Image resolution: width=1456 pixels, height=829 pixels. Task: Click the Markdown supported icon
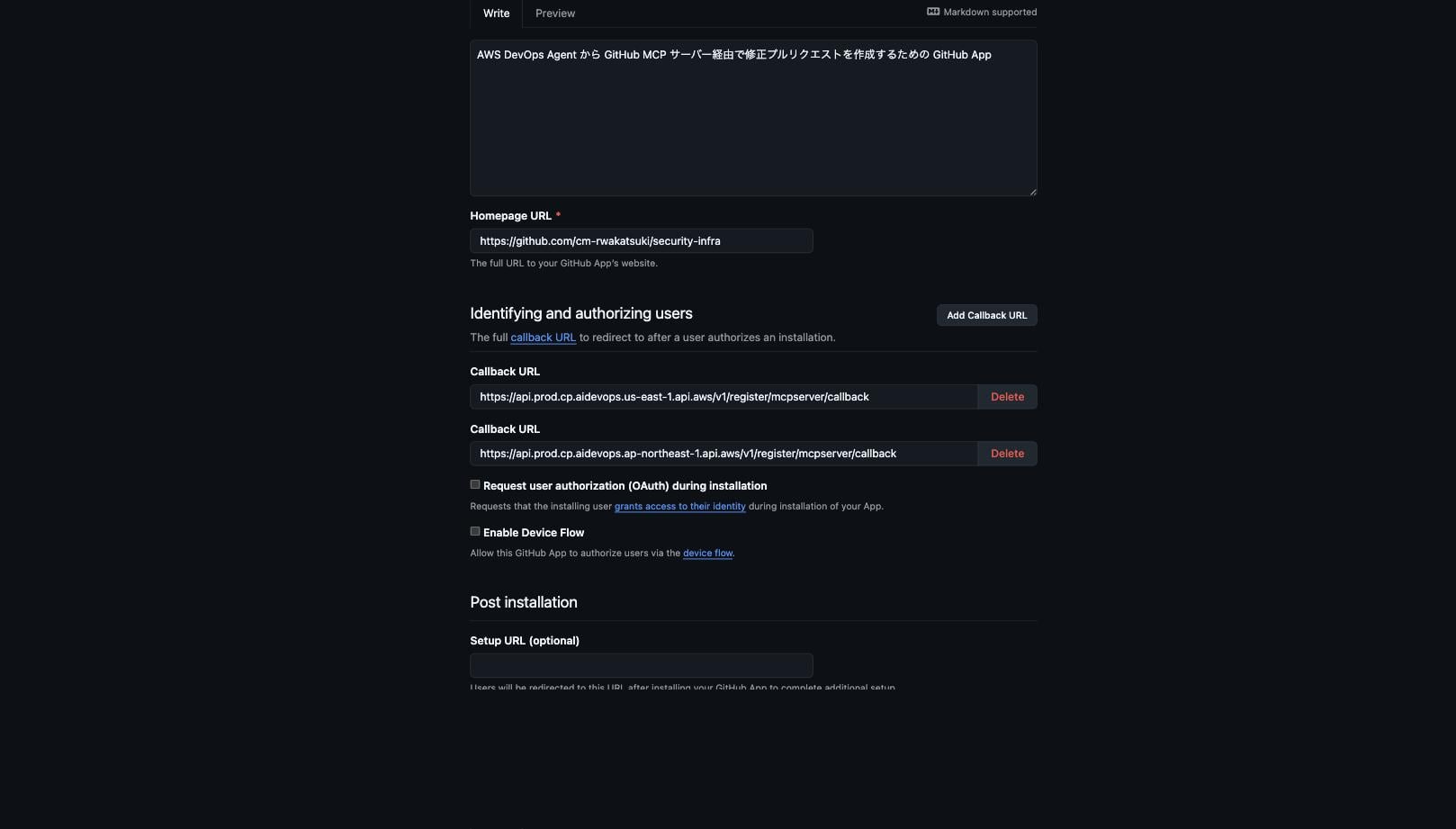[933, 12]
